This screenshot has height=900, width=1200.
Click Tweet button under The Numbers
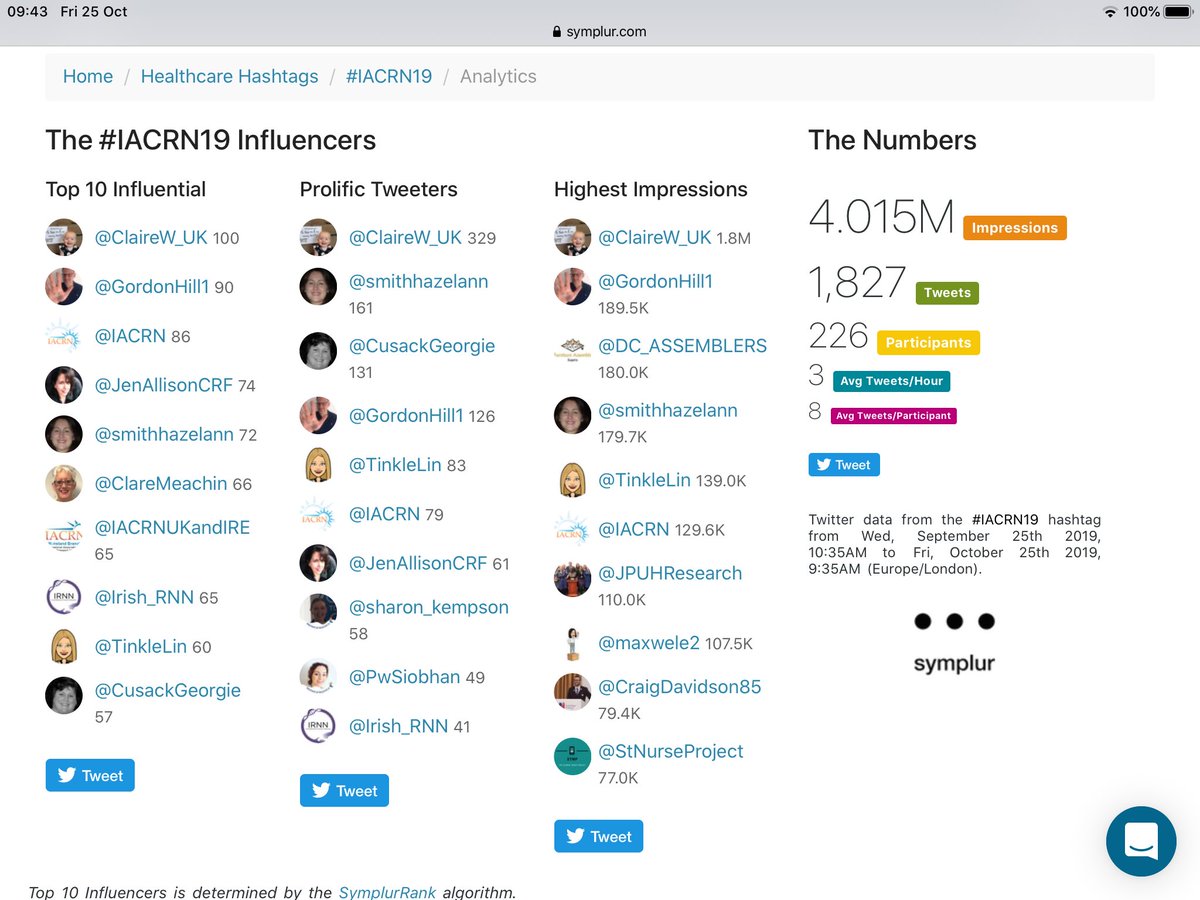coord(844,464)
